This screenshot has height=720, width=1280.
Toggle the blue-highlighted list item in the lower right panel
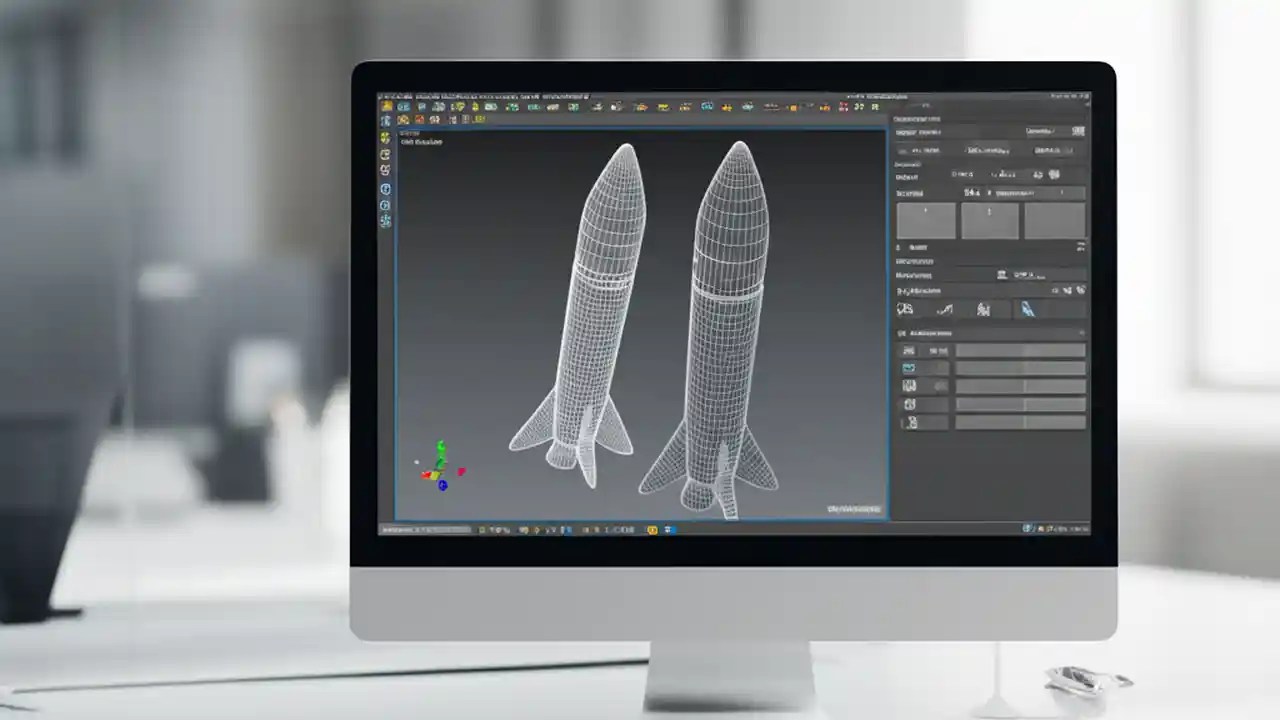click(x=909, y=368)
